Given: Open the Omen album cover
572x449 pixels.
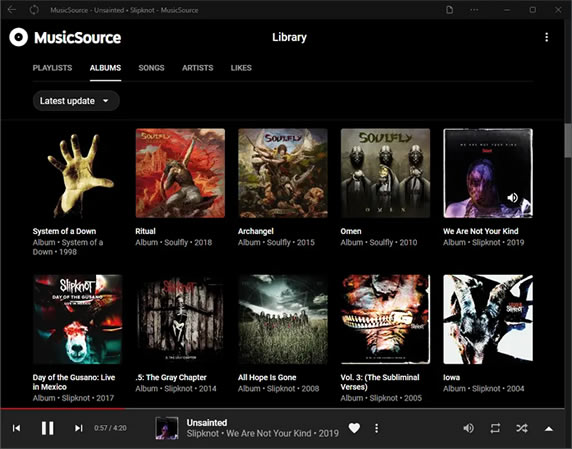Looking at the screenshot, I should point(385,173).
